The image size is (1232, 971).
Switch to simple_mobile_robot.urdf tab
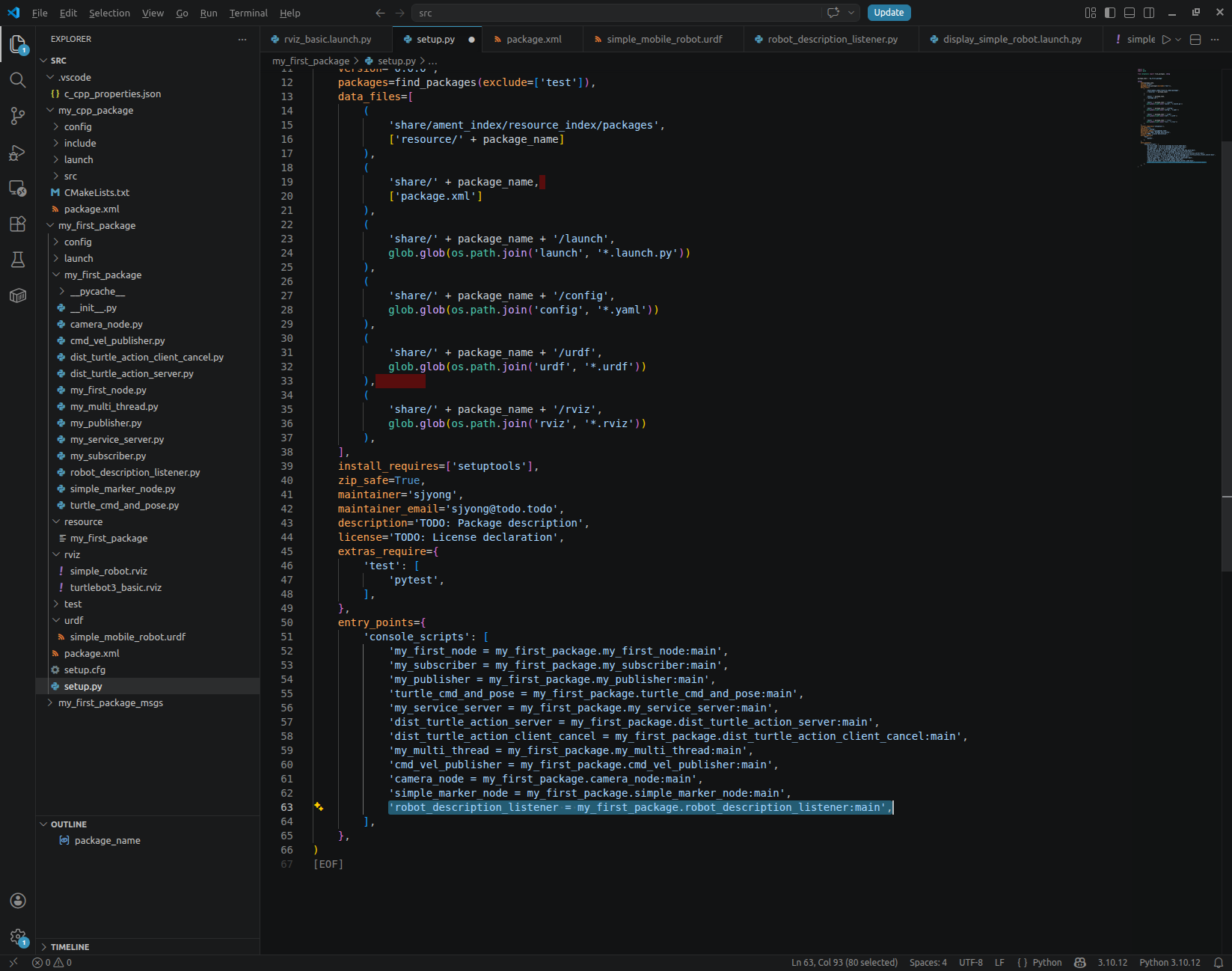pyautogui.click(x=663, y=40)
